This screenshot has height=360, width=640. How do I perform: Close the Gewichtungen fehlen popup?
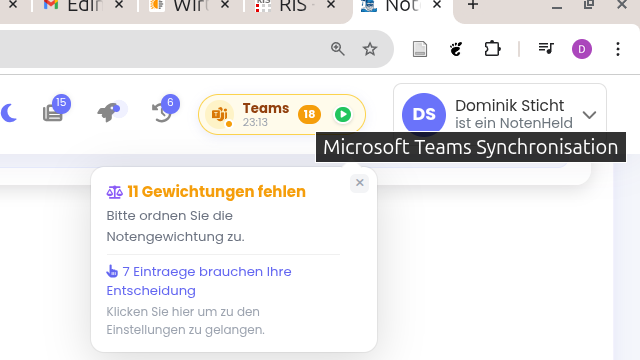360,182
